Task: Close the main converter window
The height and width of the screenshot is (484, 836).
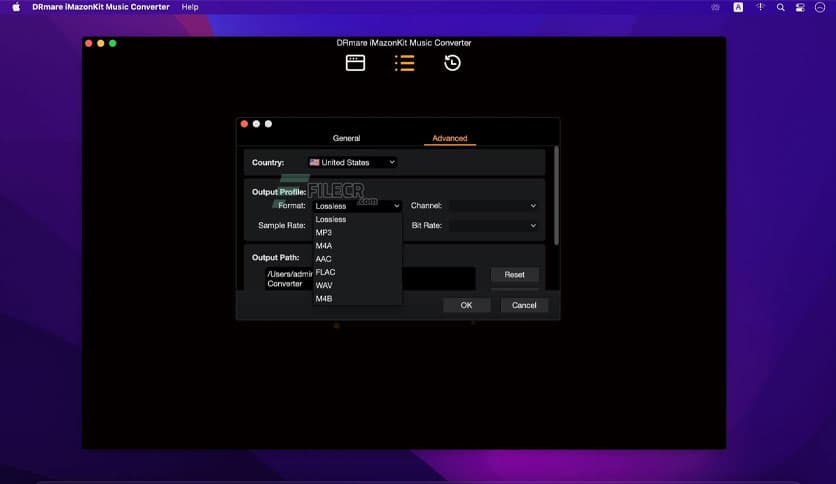Action: click(89, 43)
